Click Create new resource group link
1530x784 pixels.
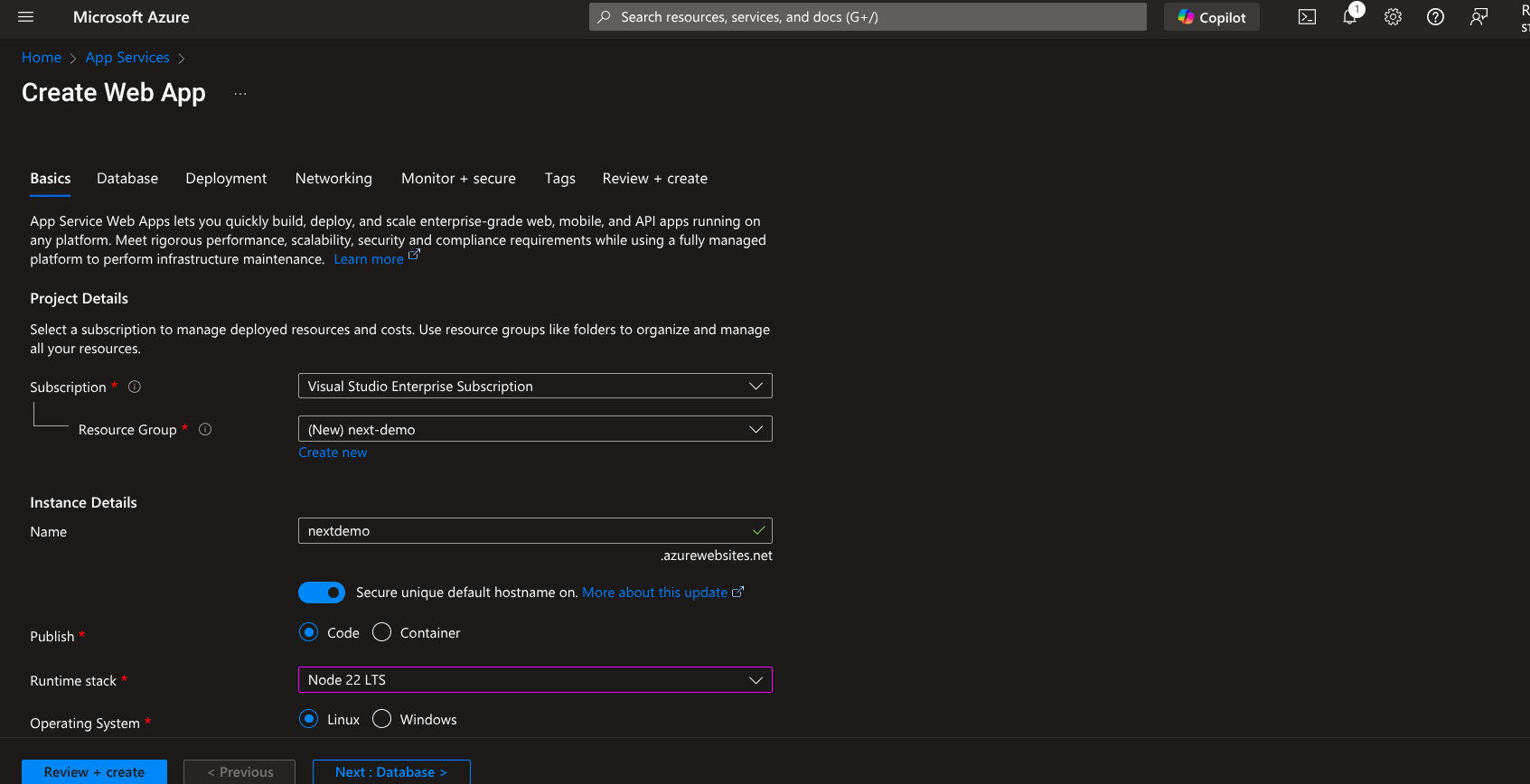(x=333, y=453)
